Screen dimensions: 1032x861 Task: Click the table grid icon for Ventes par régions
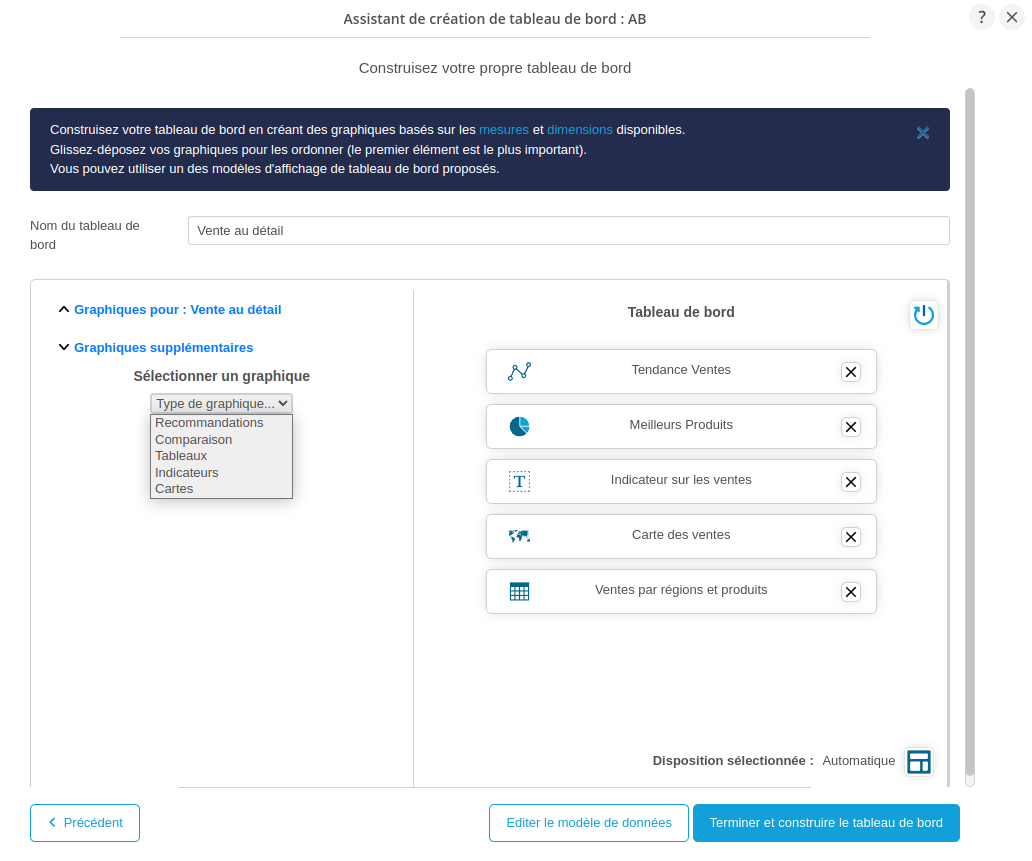tap(519, 591)
